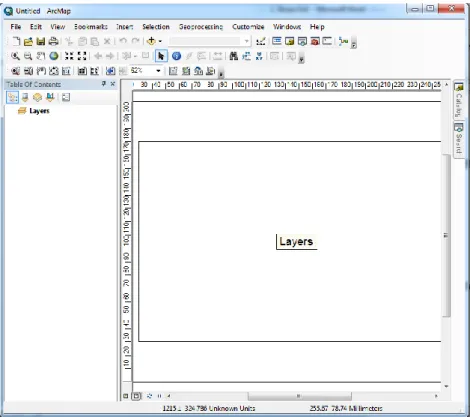The width and height of the screenshot is (470, 417).
Task: Open Table Of Contents options button
Action: pyautogui.click(x=66, y=97)
